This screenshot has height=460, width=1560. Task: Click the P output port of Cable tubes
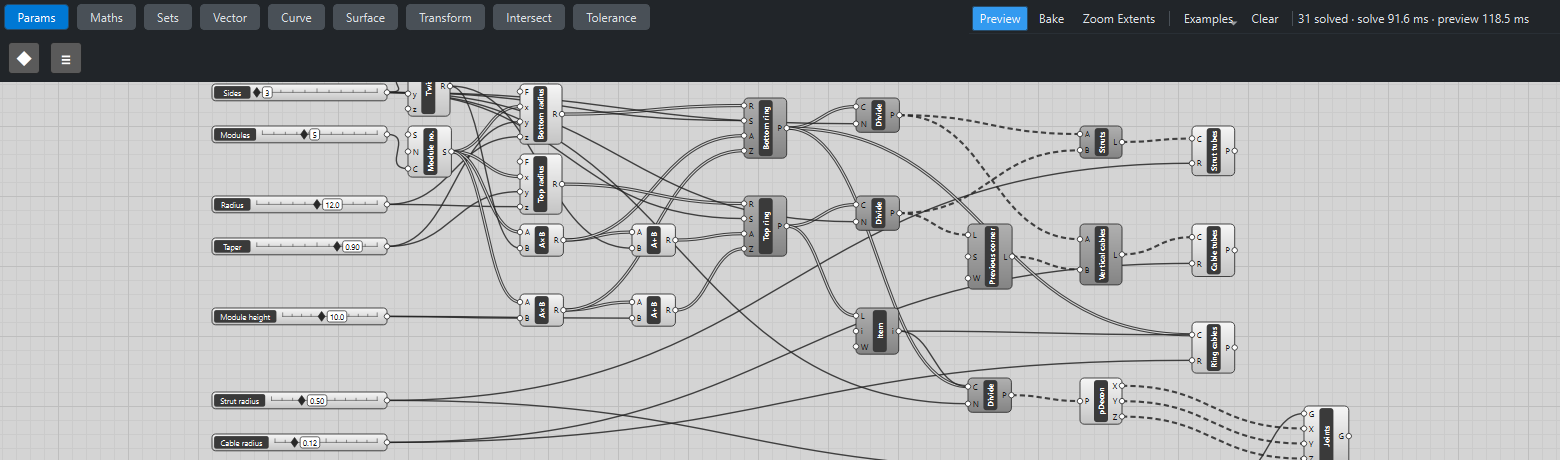tap(1234, 248)
